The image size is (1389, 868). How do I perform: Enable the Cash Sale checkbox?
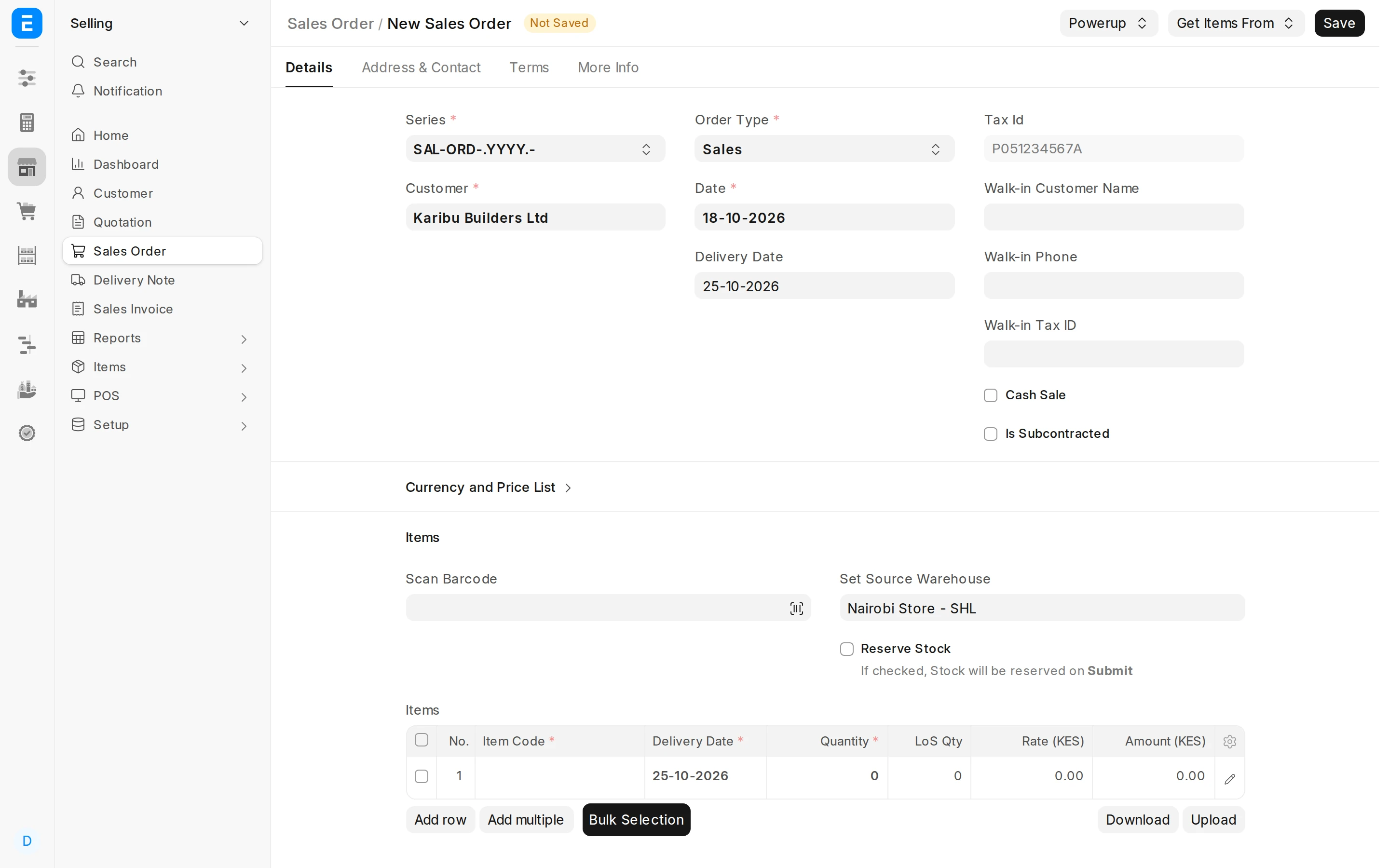tap(991, 395)
